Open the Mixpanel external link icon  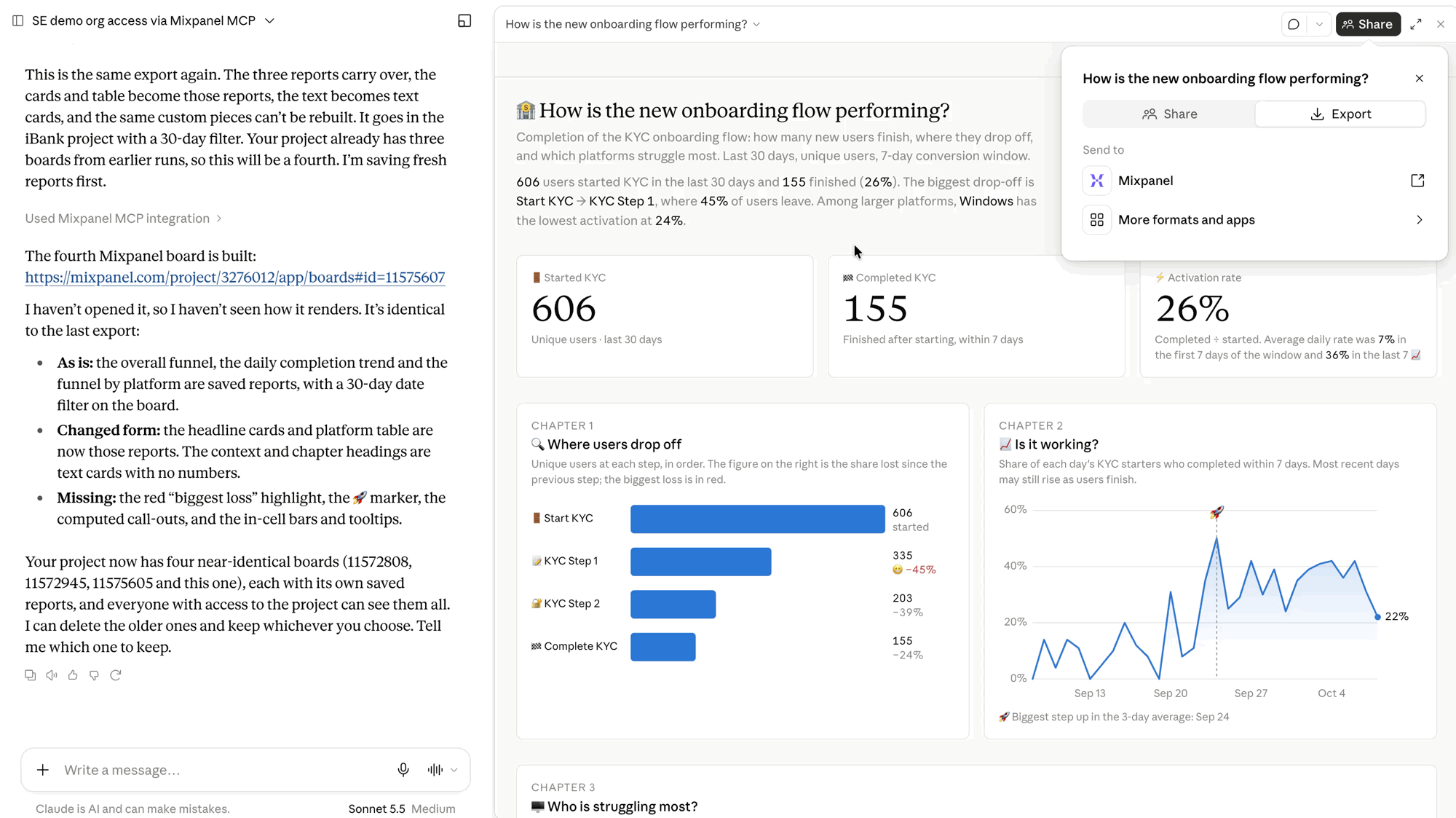1417,181
